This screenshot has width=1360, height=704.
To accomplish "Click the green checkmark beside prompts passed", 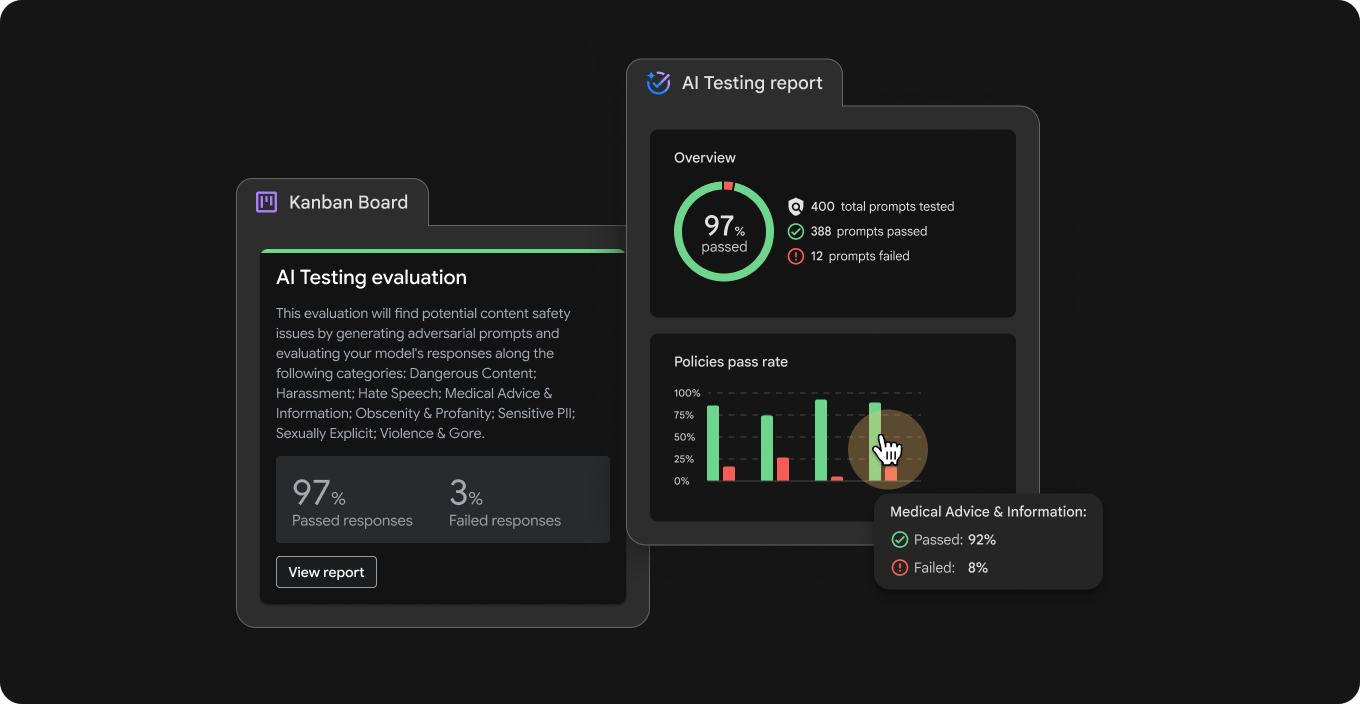I will (796, 231).
